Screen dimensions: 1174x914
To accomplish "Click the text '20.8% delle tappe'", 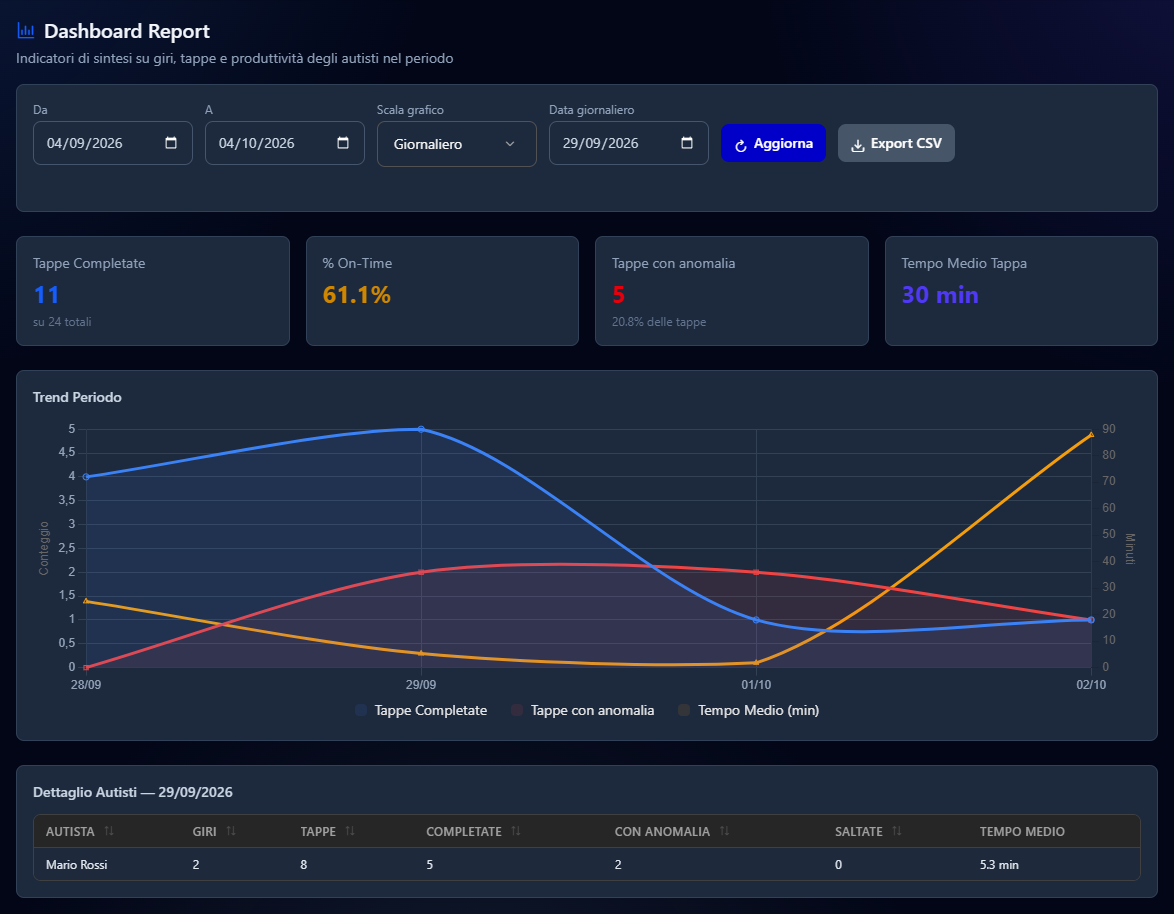I will [x=659, y=322].
